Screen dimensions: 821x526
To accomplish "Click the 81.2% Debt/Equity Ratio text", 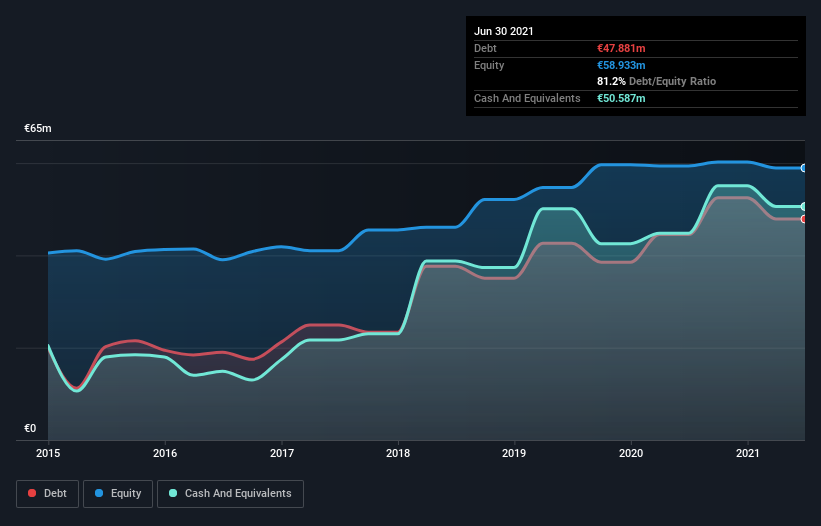I will pyautogui.click(x=657, y=81).
